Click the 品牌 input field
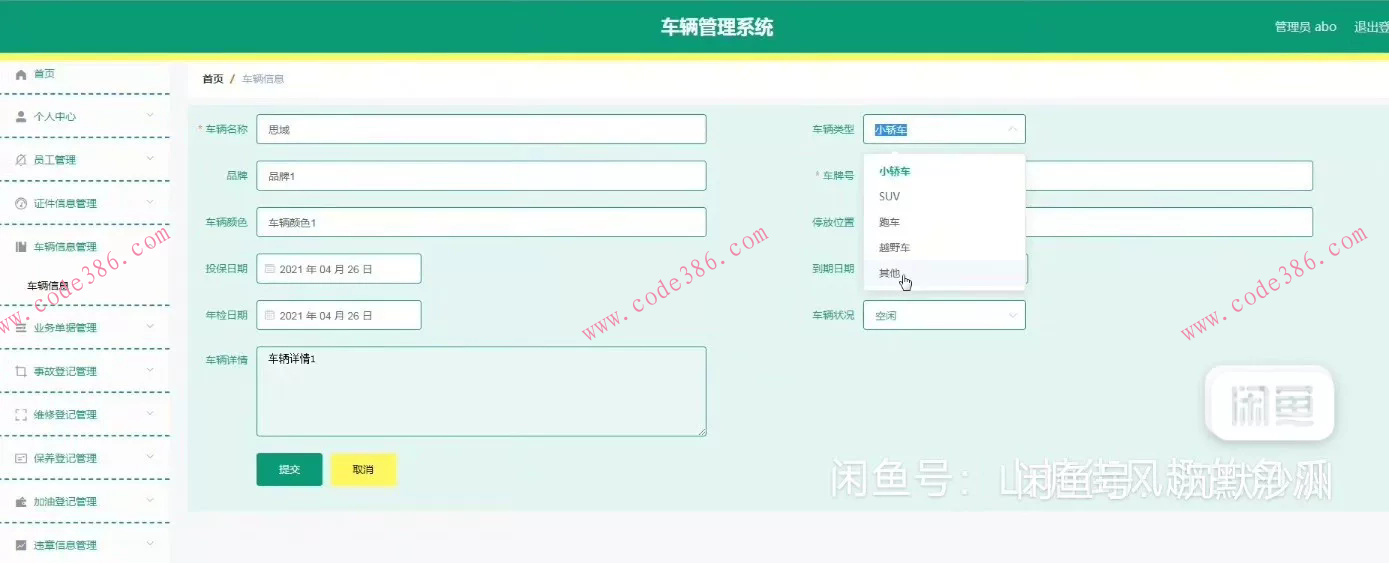The width and height of the screenshot is (1389, 563). [x=481, y=176]
